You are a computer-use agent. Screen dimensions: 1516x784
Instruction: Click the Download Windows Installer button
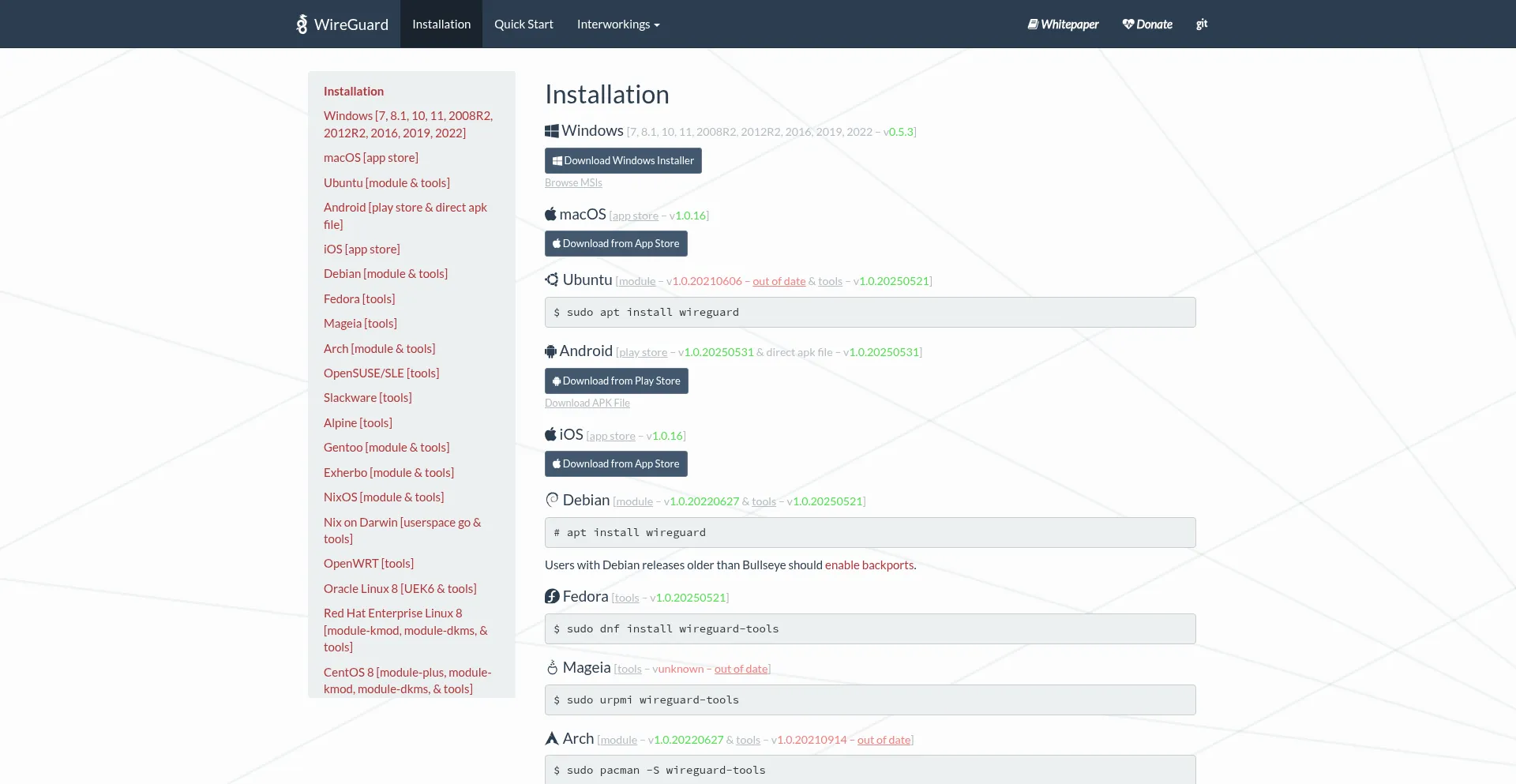(623, 160)
